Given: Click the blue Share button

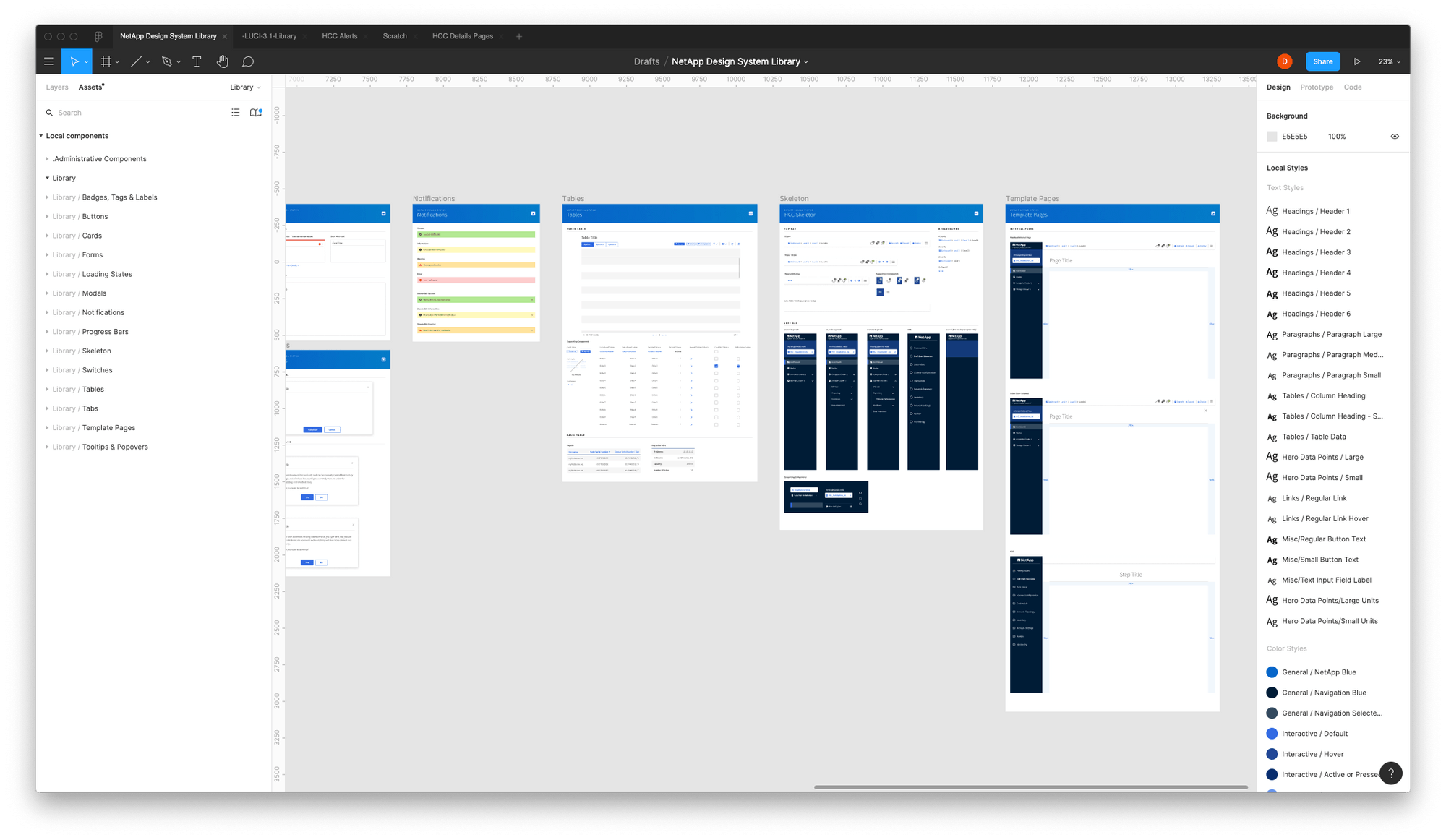Looking at the screenshot, I should coord(1322,61).
